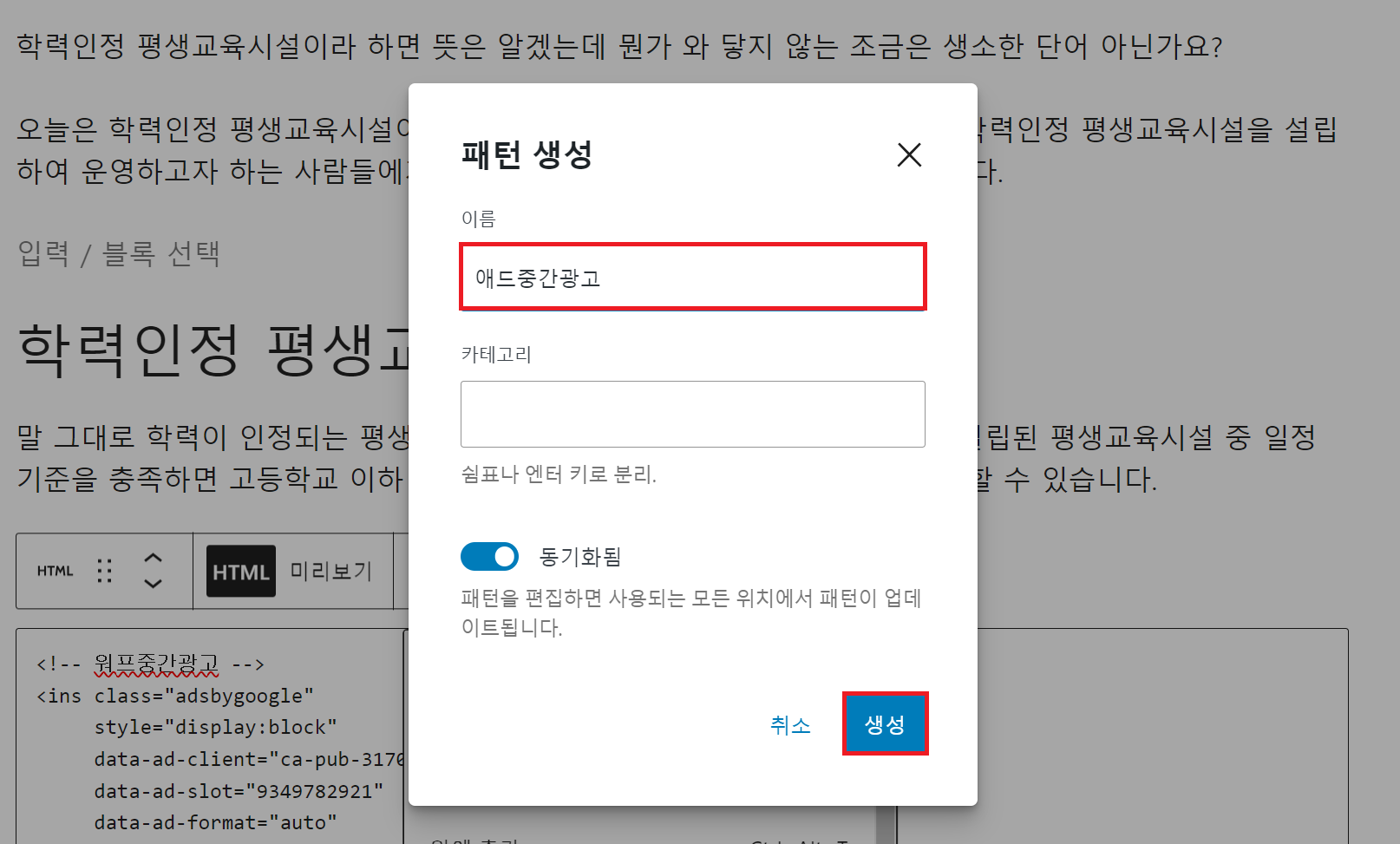Click the six-dot drag handle icon
The image size is (1400, 844).
pos(104,571)
